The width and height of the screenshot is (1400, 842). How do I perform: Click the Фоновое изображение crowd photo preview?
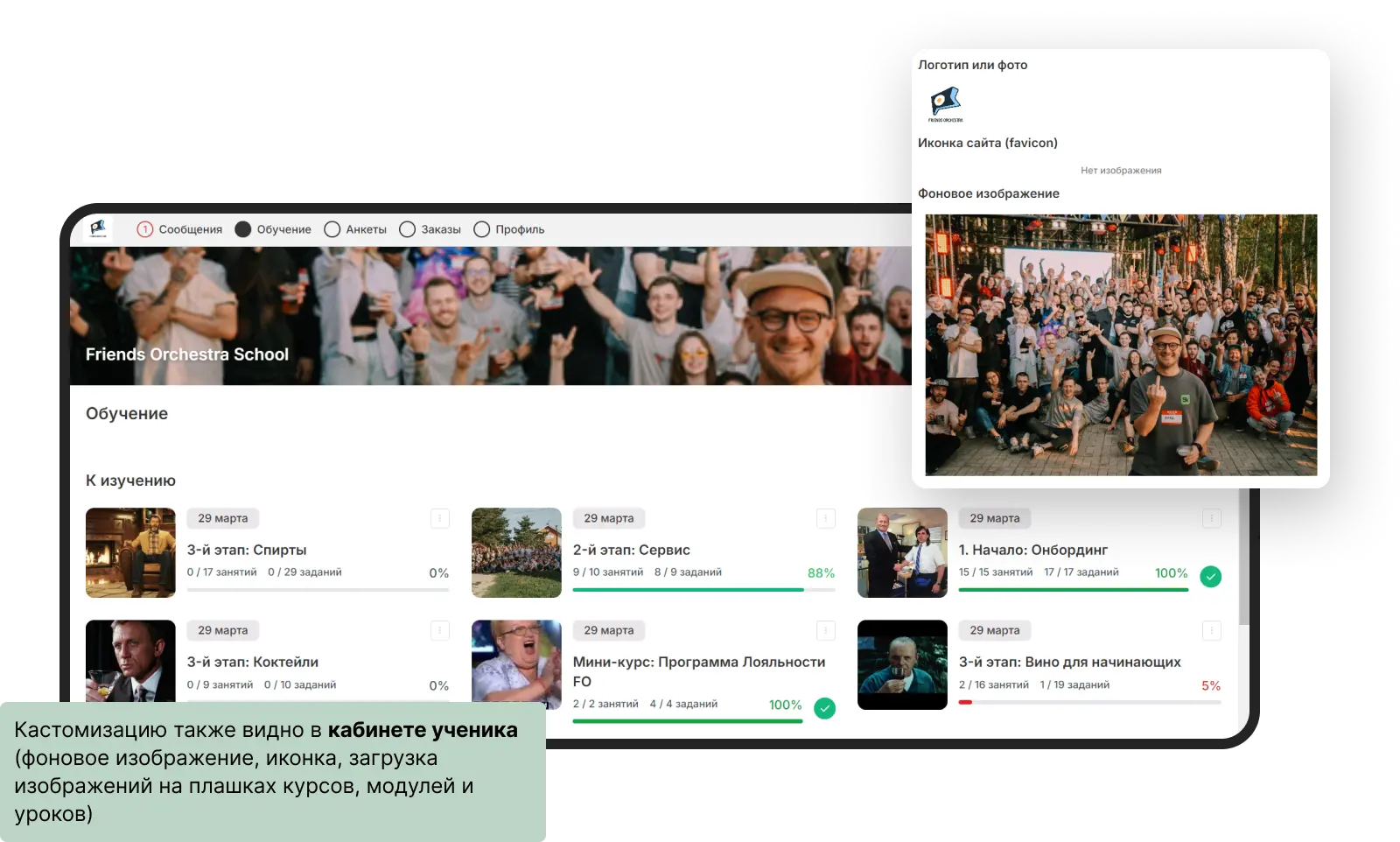(x=1121, y=345)
